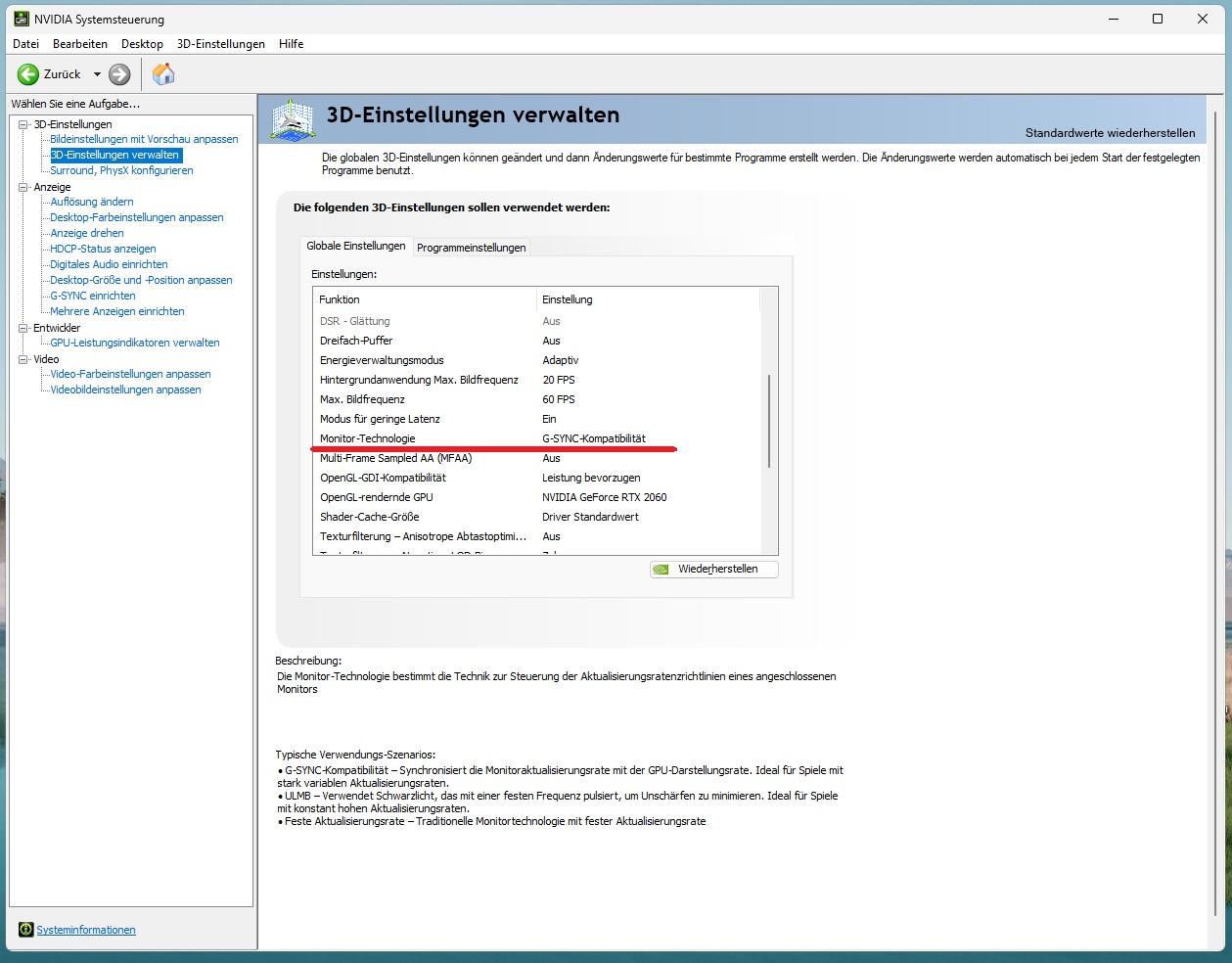Click the green Zurück back arrow icon
1232x963 pixels.
(27, 74)
